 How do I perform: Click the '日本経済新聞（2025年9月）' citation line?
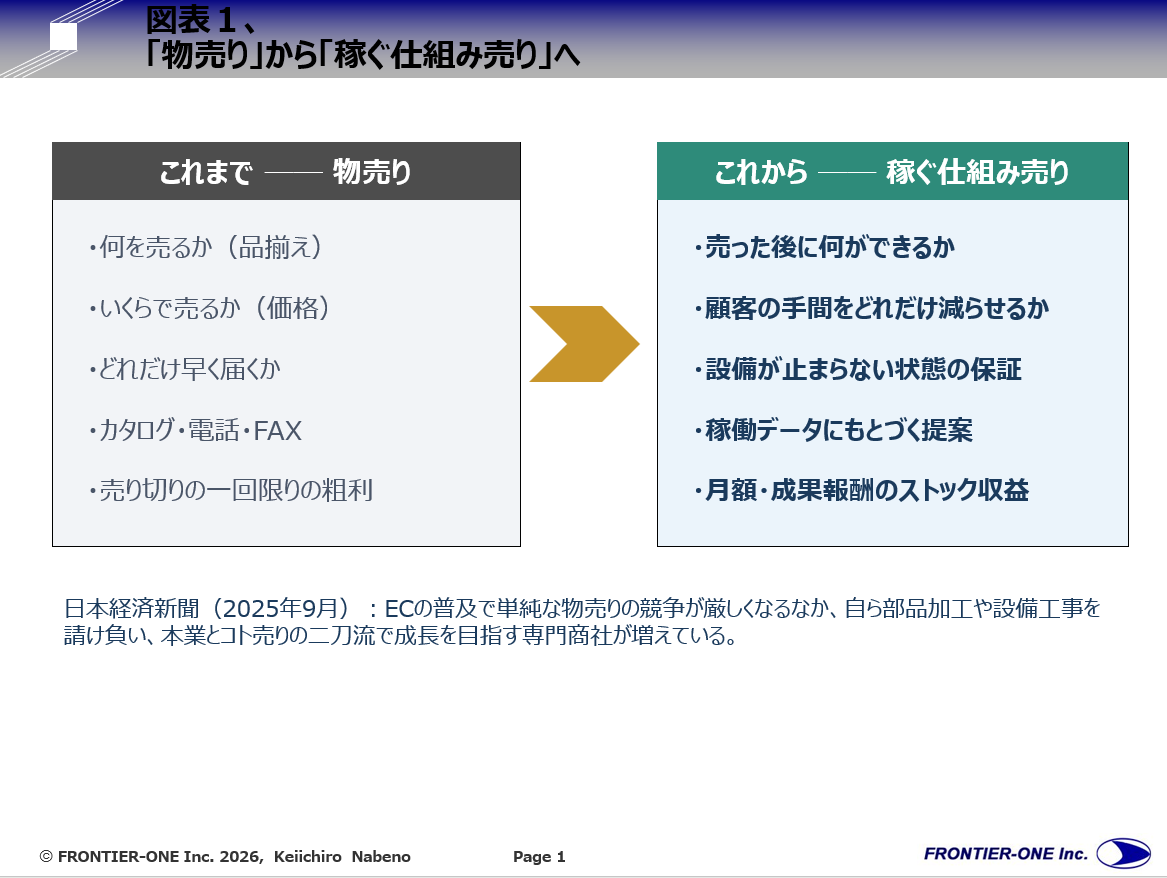pyautogui.click(x=582, y=609)
